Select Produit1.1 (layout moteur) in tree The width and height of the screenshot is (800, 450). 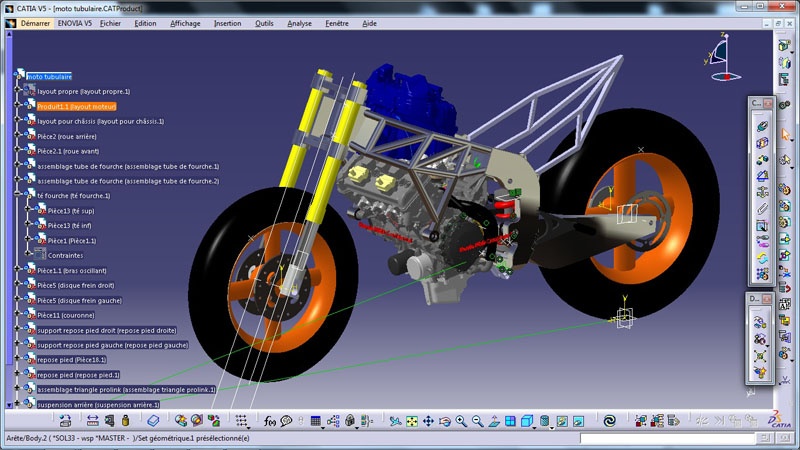click(x=77, y=106)
